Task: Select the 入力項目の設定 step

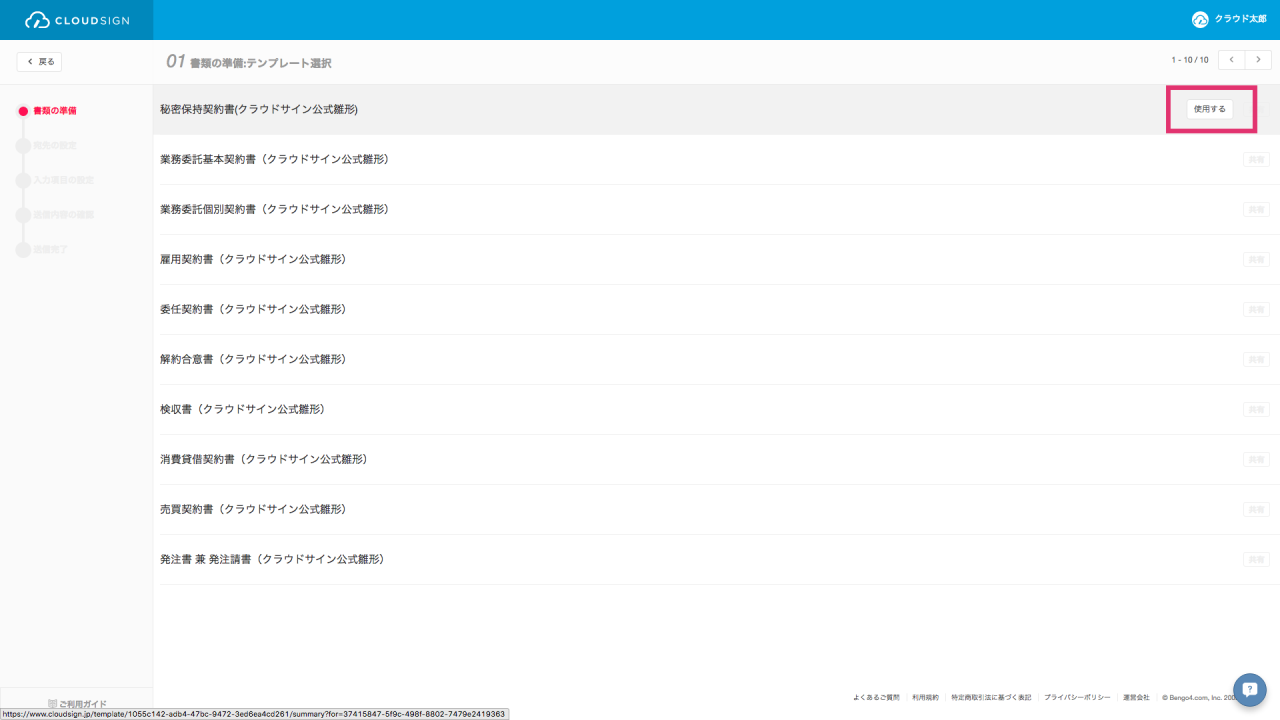Action: 55,180
